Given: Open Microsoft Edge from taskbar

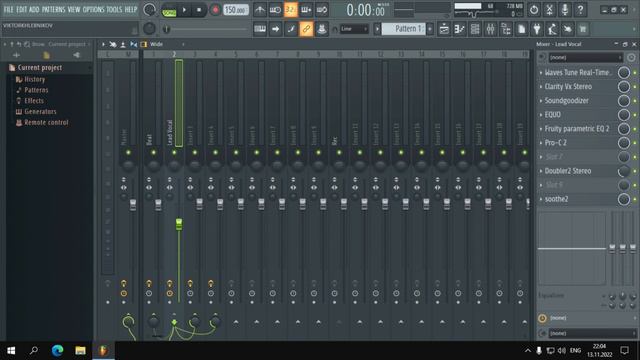Looking at the screenshot, I should tap(57, 350).
